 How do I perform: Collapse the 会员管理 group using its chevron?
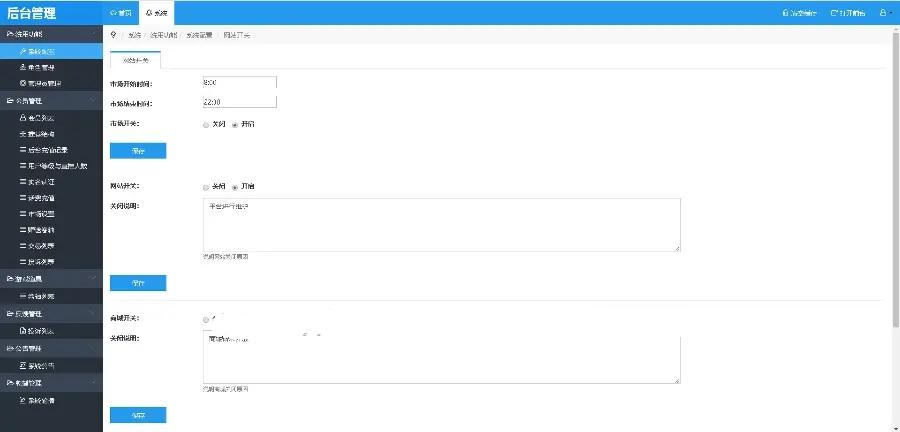coord(93,101)
